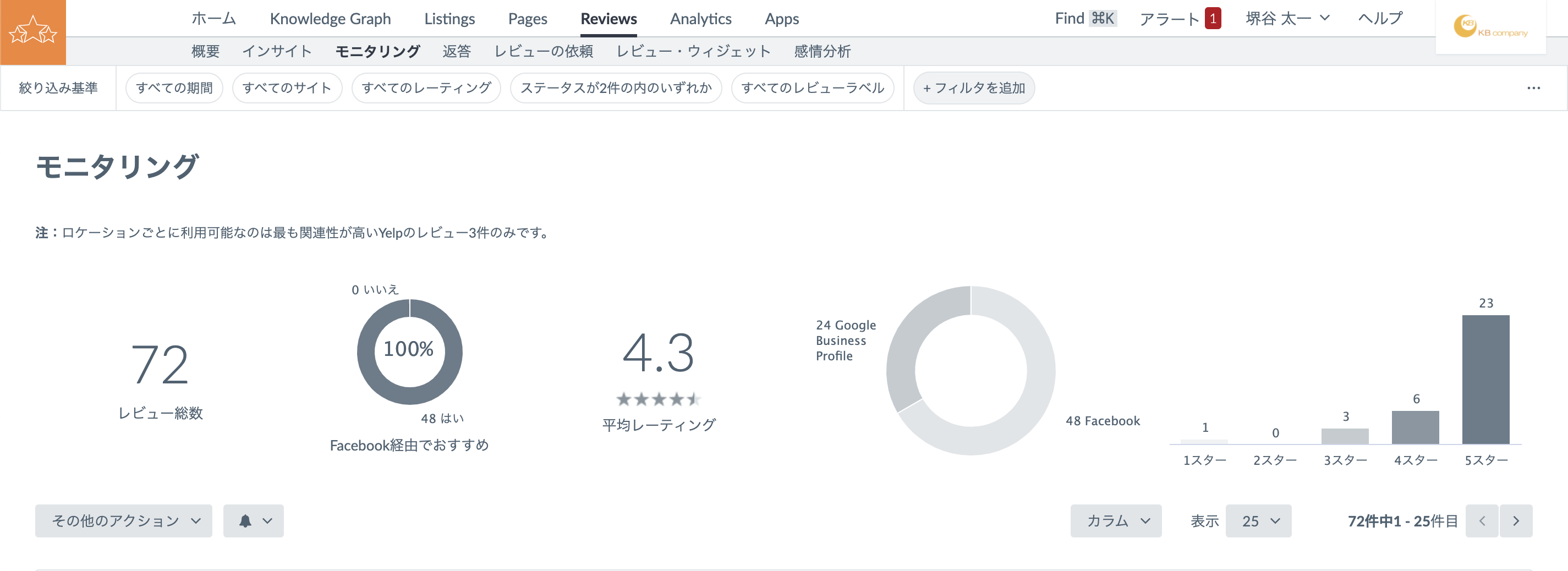The height and width of the screenshot is (571, 1568).
Task: Click the + フィルタを追加 button
Action: (973, 88)
